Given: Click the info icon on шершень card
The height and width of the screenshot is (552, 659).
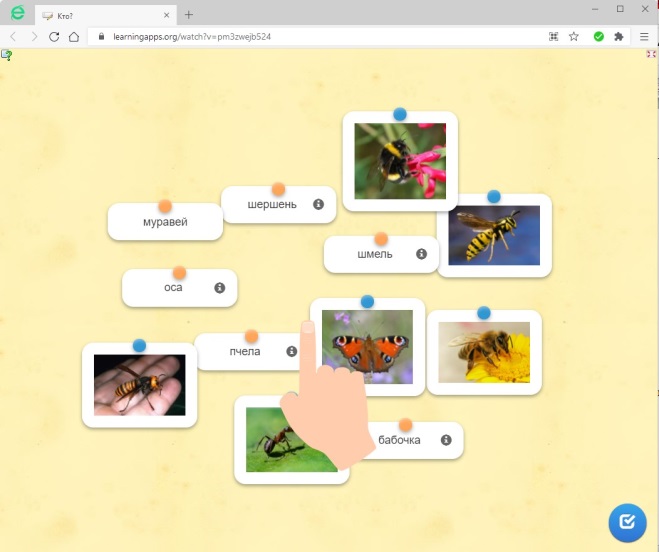Looking at the screenshot, I should tap(319, 204).
